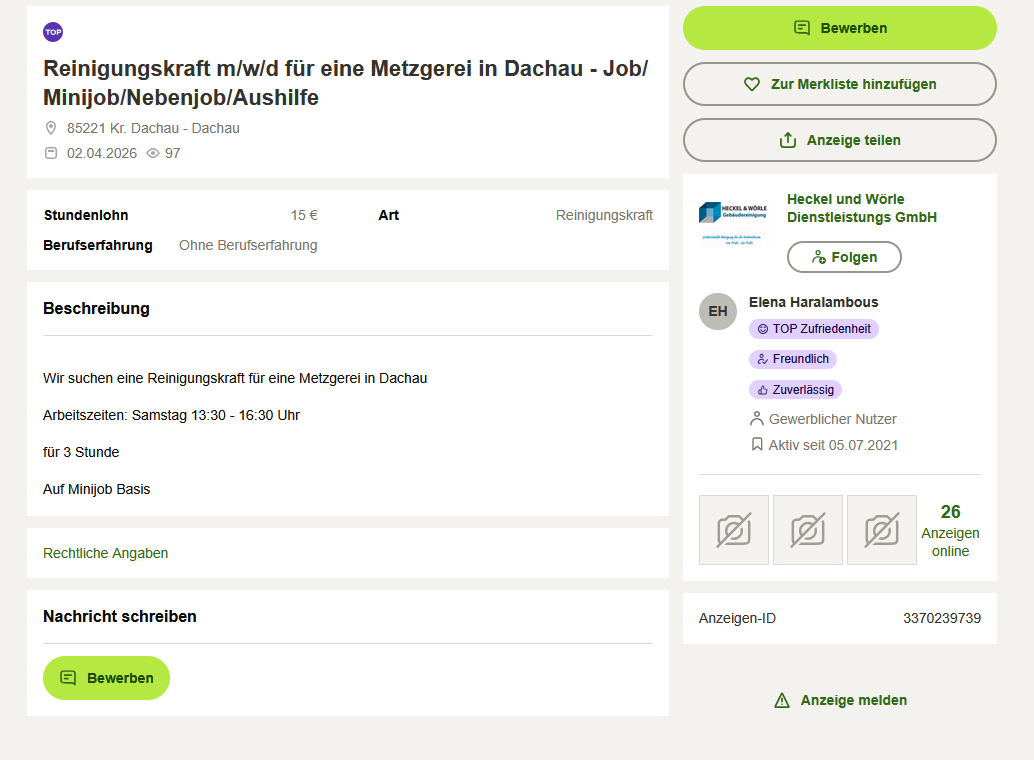Click the text für 3 Stunde
This screenshot has width=1034, height=760.
coord(81,453)
